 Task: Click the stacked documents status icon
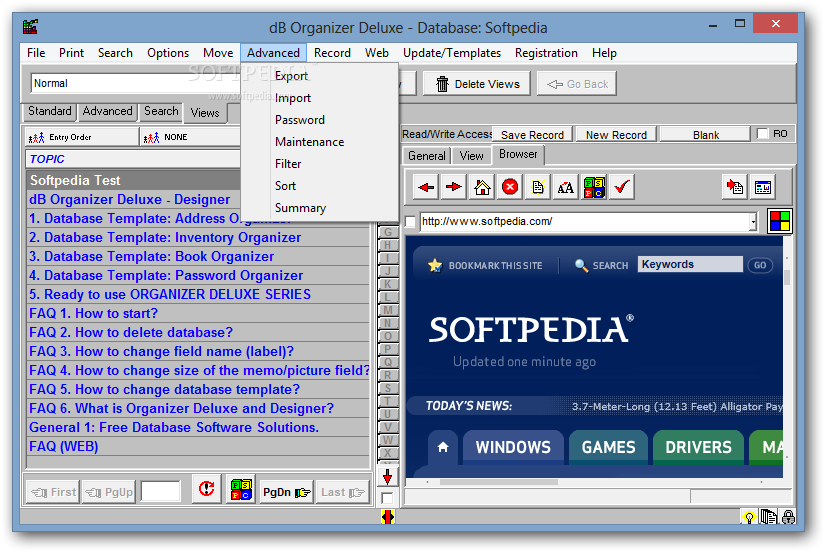click(x=769, y=517)
